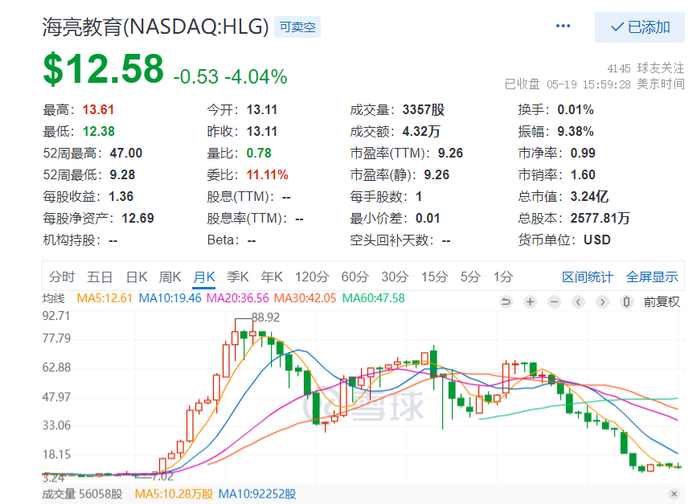Switch to the 30分 chart tab
Image resolution: width=700 pixels, height=504 pixels.
point(395,277)
